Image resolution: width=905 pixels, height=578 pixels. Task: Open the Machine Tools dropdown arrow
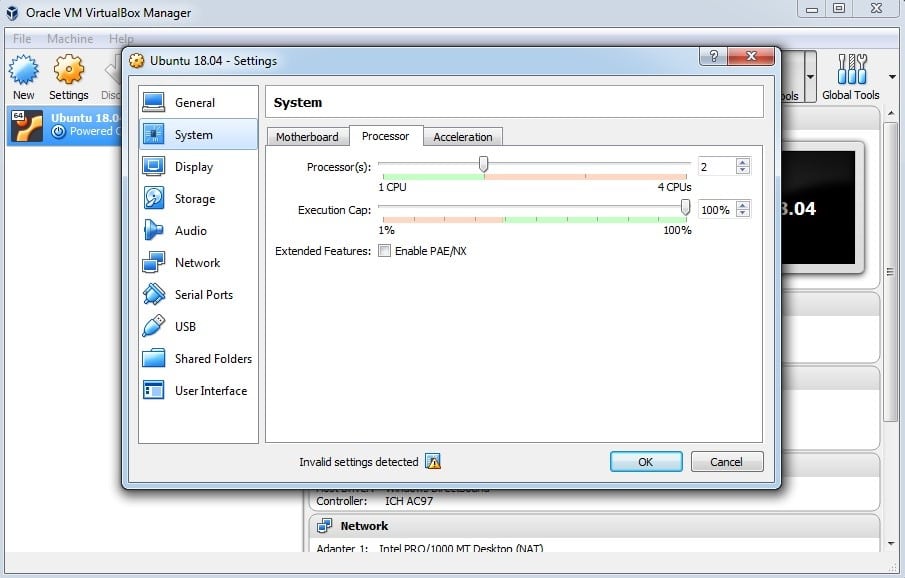click(x=810, y=77)
